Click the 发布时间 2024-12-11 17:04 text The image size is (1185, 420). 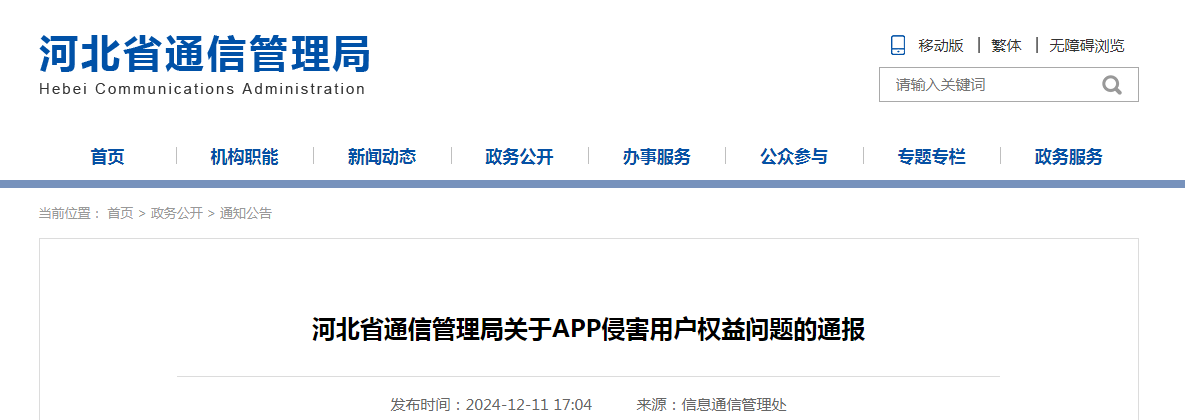491,405
